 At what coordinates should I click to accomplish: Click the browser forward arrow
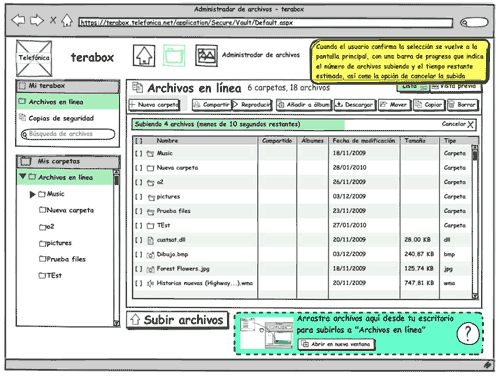(37, 21)
